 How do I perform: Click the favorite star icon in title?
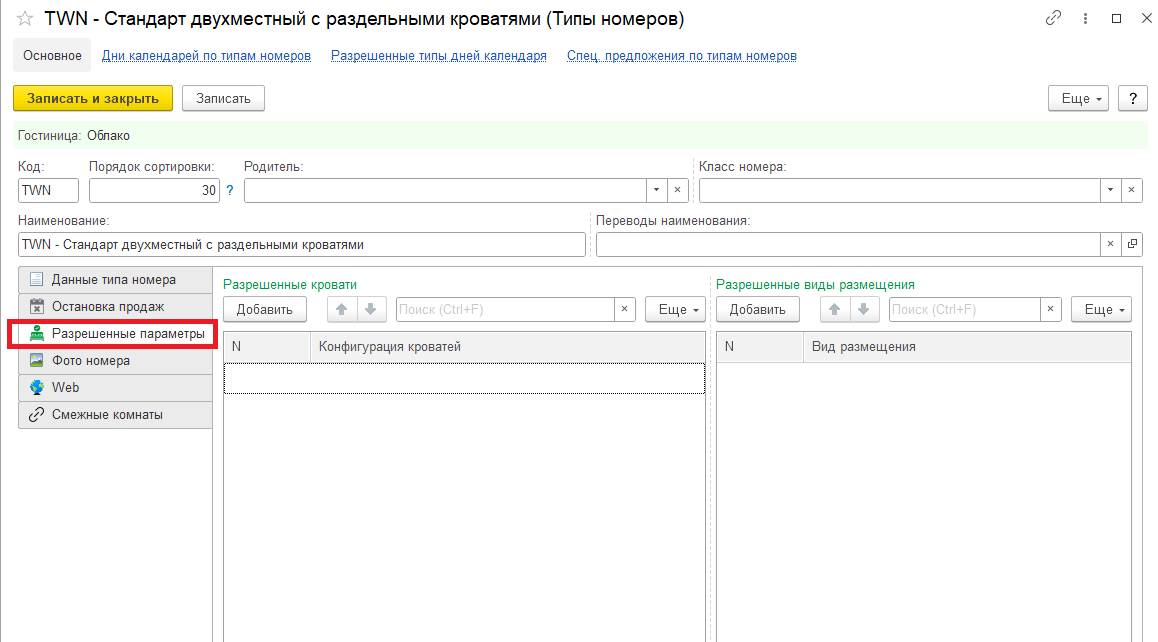(x=25, y=19)
